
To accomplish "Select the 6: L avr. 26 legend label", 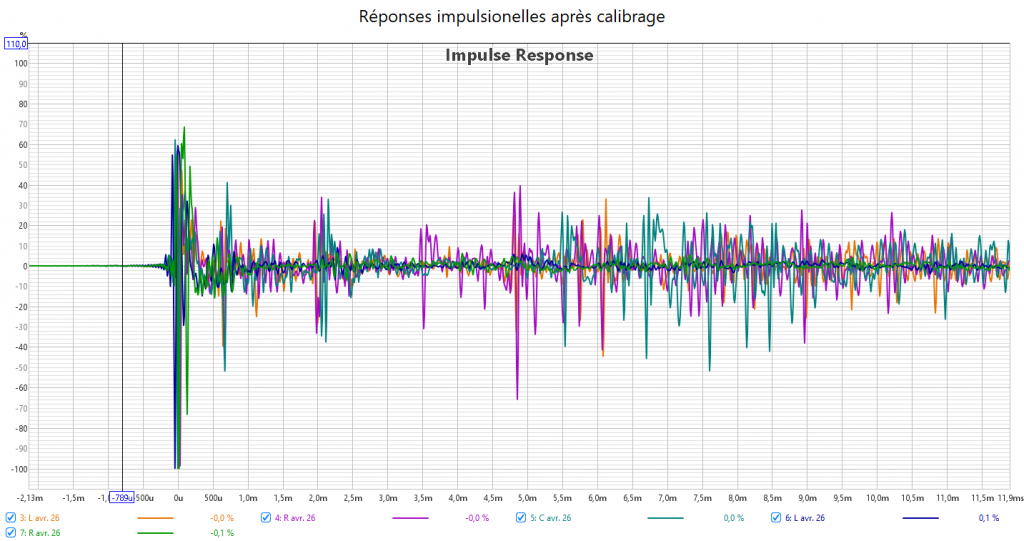I will [805, 518].
